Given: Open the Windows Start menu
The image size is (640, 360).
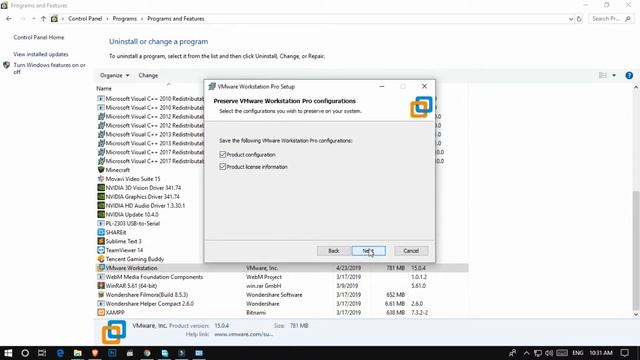Looking at the screenshot, I should (x=8, y=353).
